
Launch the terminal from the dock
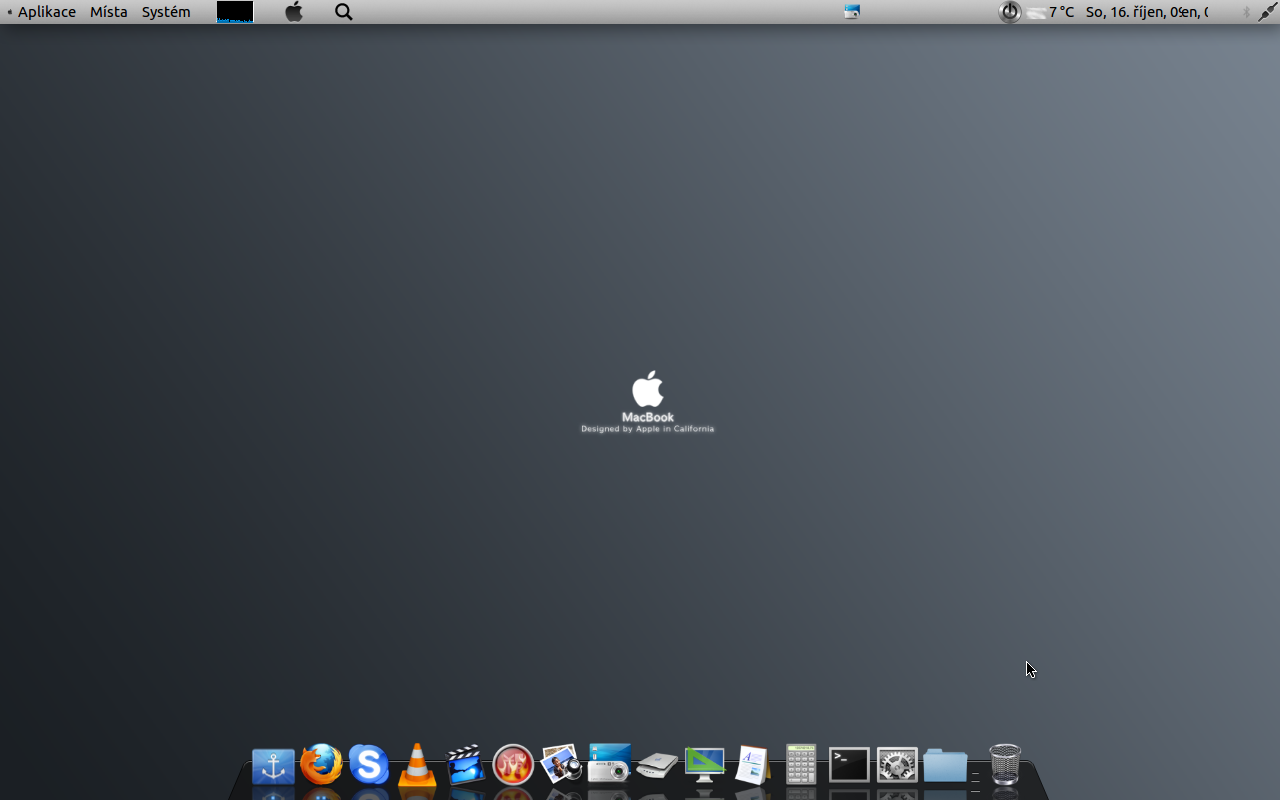pyautogui.click(x=849, y=765)
